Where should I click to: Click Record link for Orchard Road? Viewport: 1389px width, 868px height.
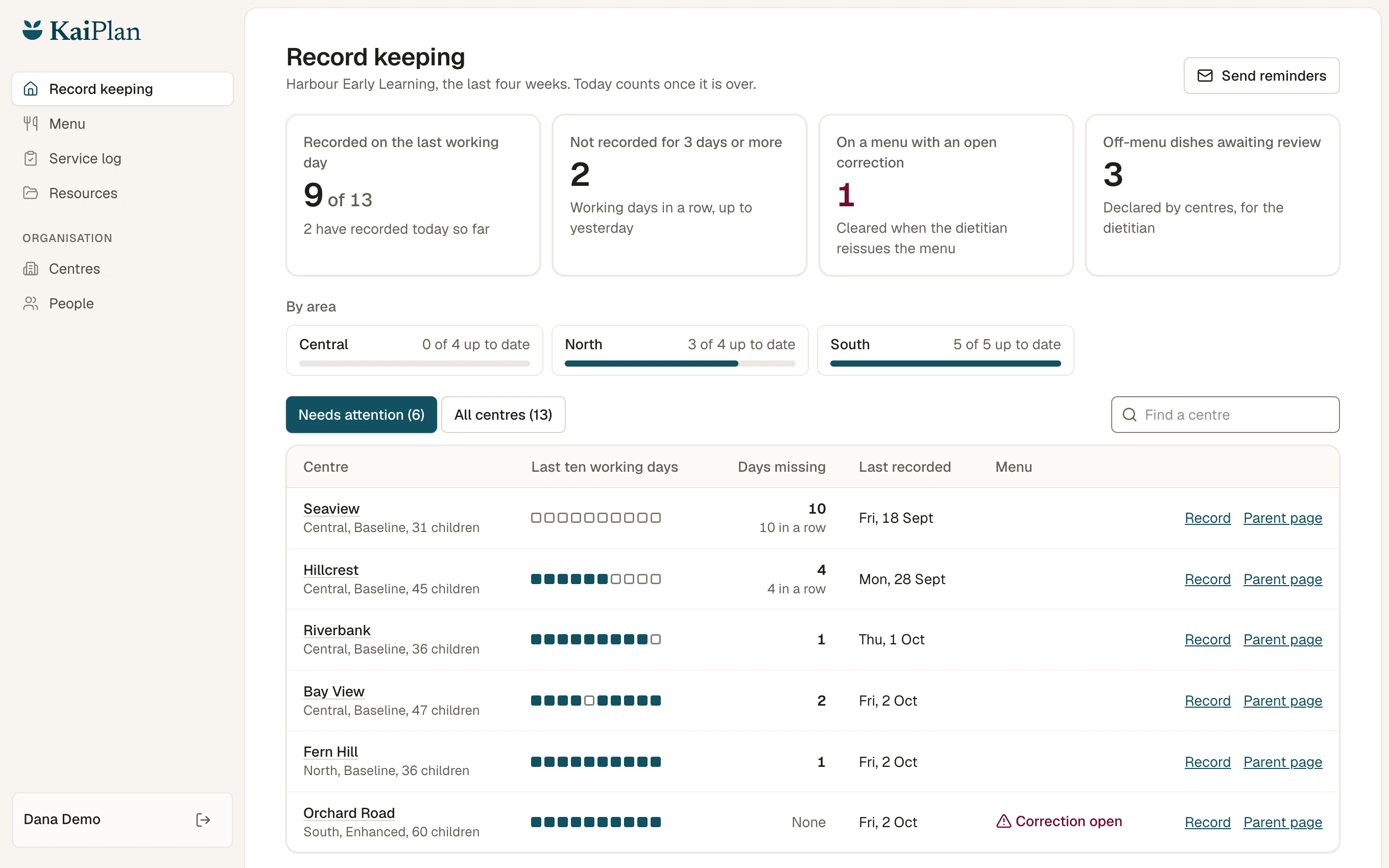(1208, 823)
